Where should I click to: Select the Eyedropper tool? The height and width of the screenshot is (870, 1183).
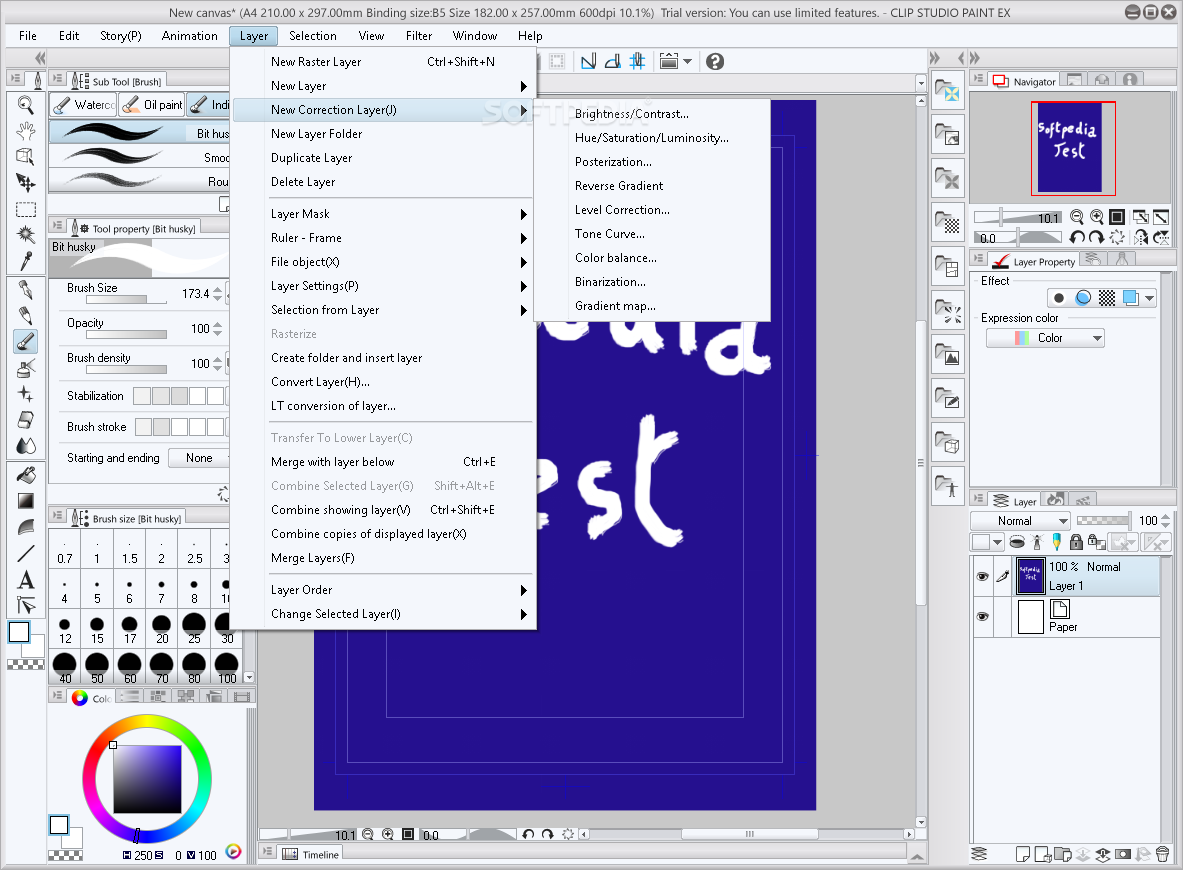coord(26,261)
